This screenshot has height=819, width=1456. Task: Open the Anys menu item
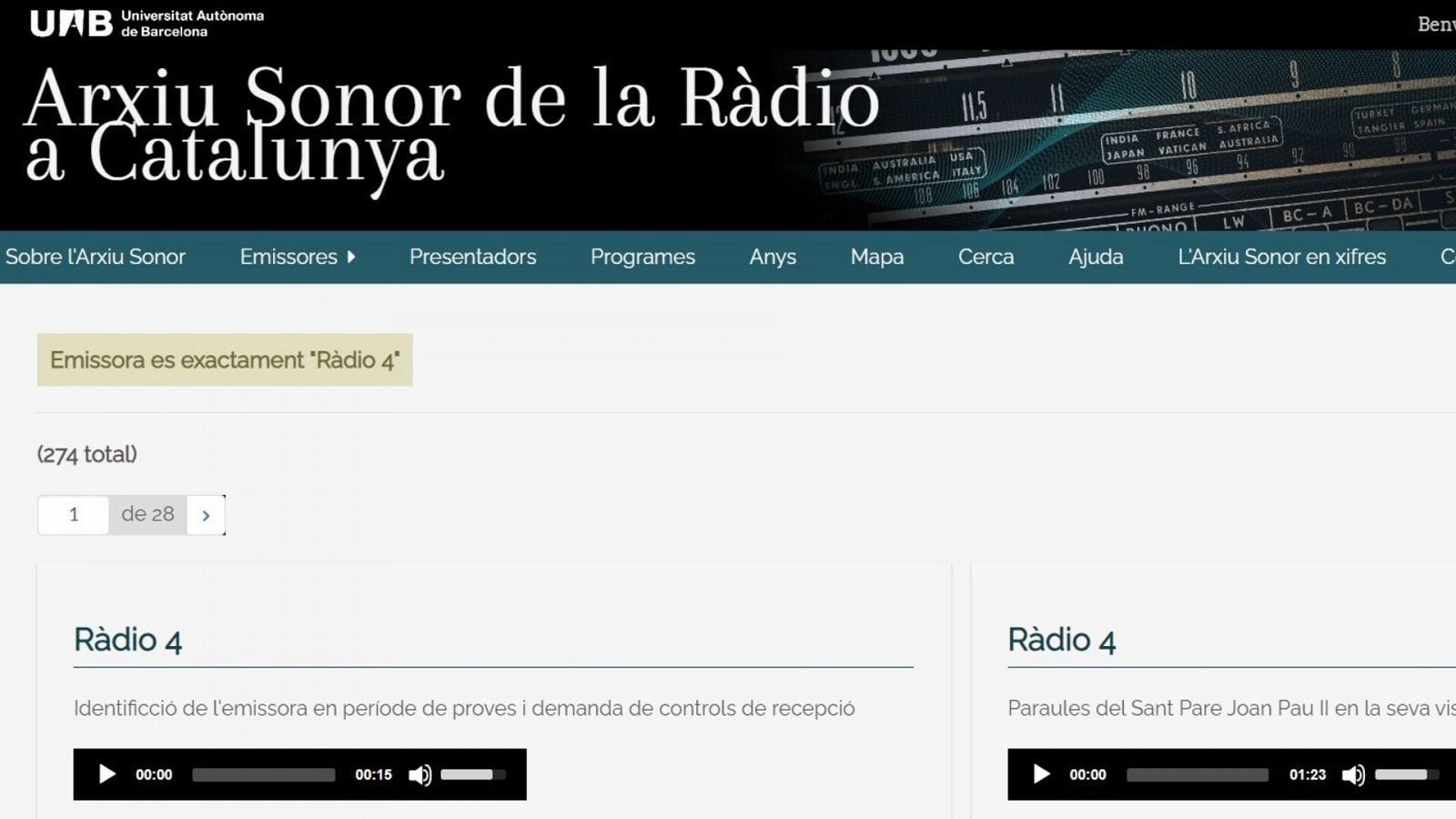click(773, 257)
